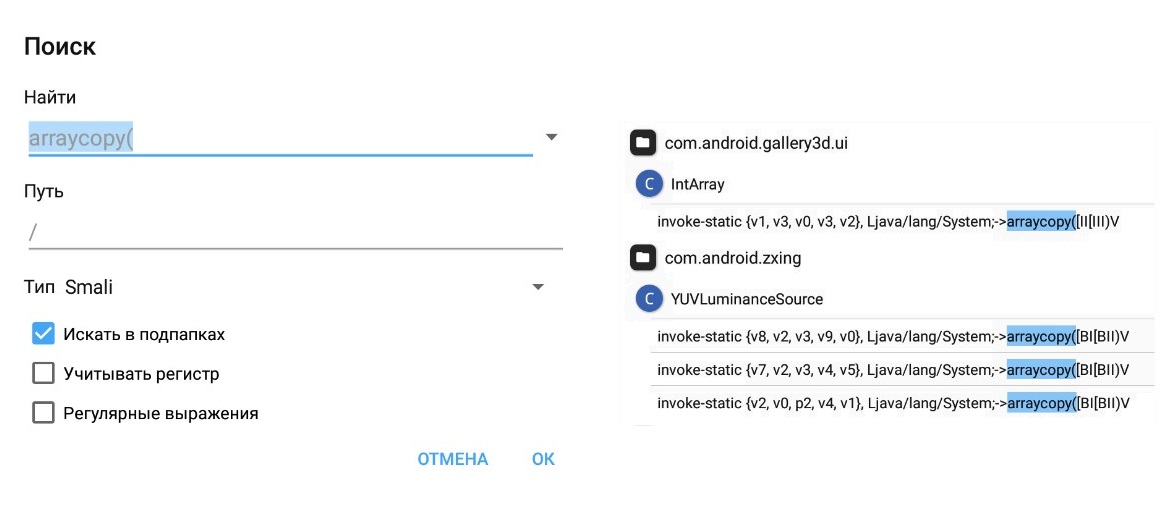Focus the Путь path input field
The image size is (1164, 510).
(x=295, y=233)
